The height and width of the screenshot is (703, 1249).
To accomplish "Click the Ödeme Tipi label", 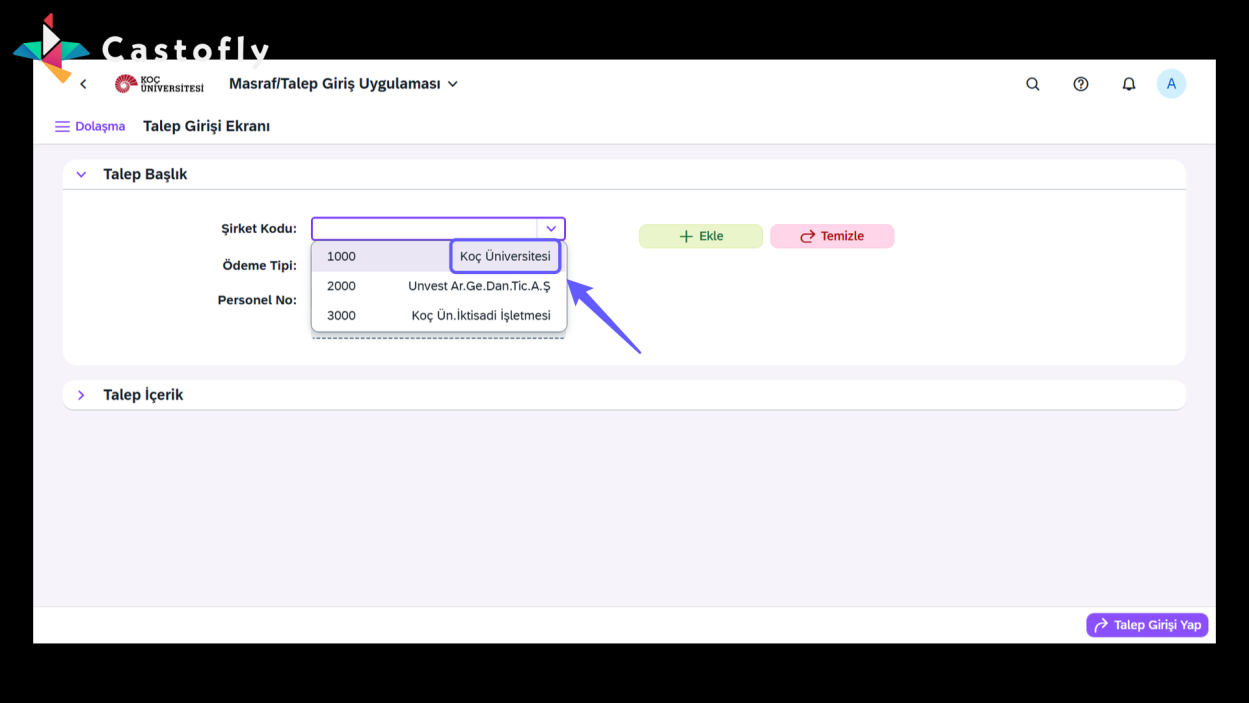I will coord(260,265).
